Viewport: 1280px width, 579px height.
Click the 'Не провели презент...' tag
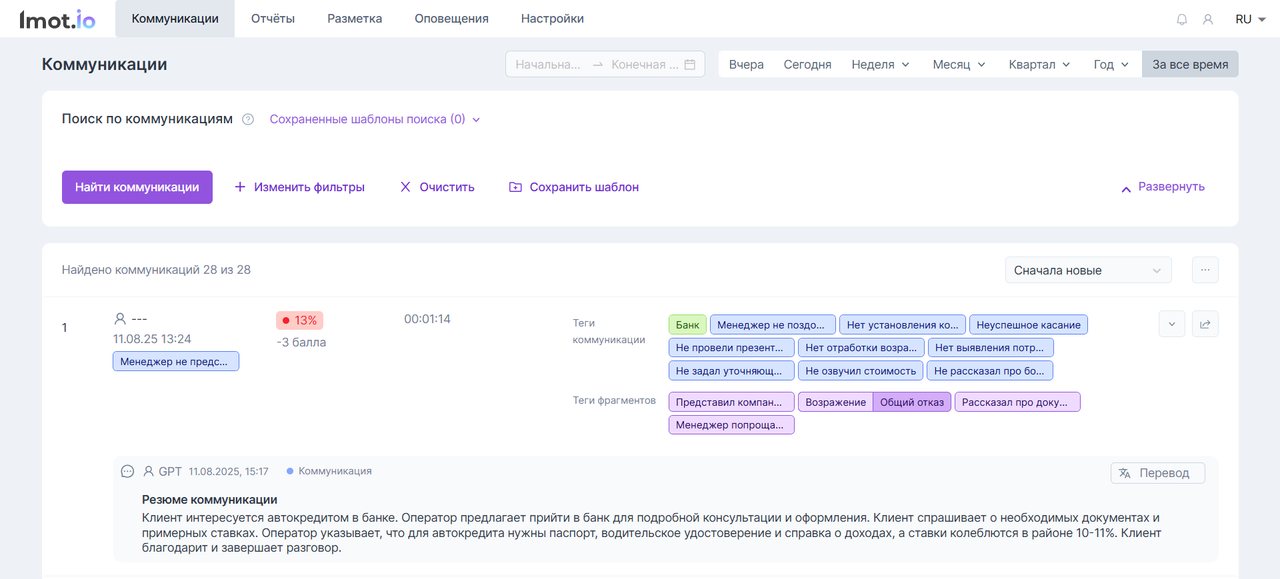732,348
